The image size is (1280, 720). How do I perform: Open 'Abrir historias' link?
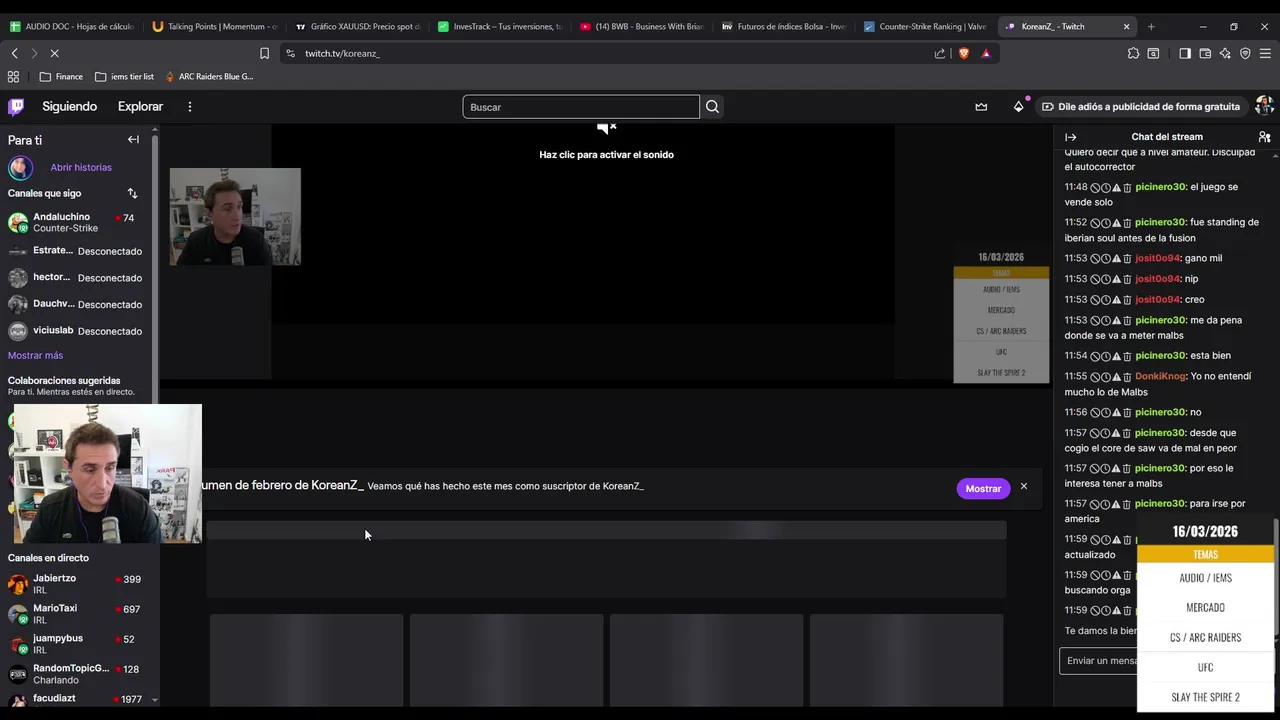click(81, 167)
